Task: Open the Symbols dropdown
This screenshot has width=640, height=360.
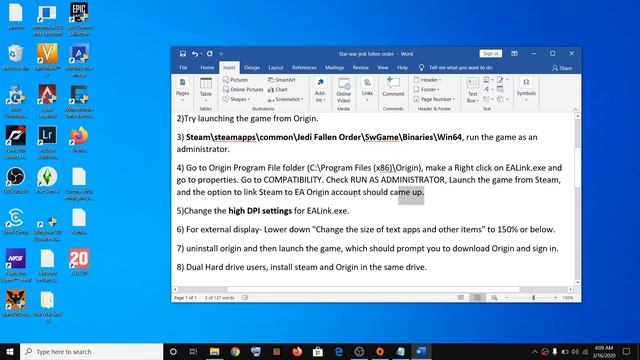Action: click(526, 90)
